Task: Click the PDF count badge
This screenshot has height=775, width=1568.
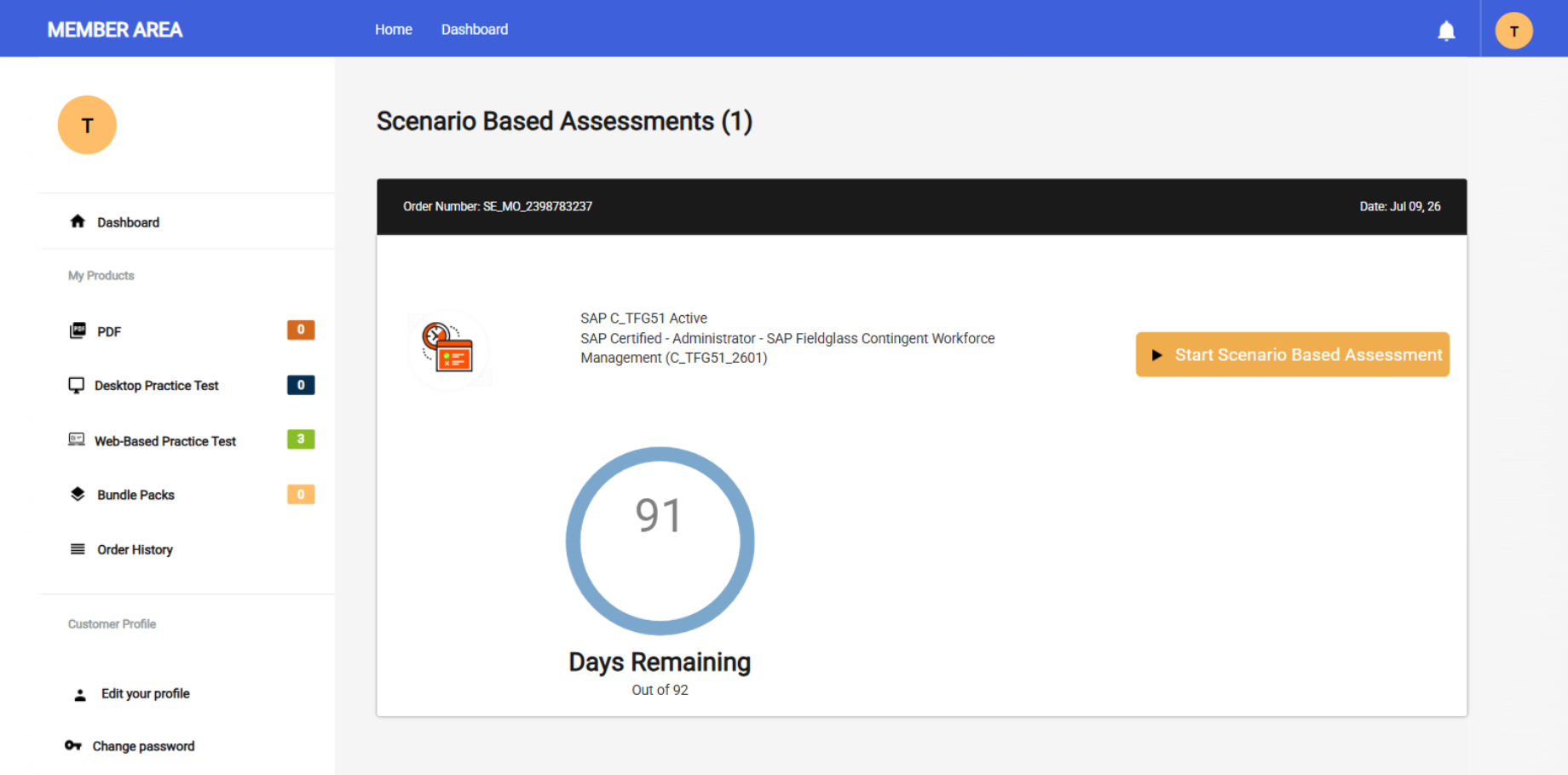Action: [x=301, y=330]
